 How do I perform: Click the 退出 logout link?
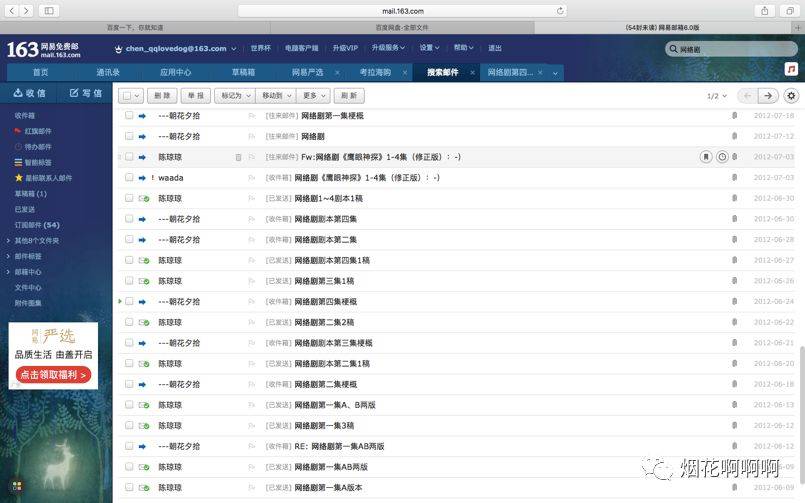pyautogui.click(x=494, y=48)
